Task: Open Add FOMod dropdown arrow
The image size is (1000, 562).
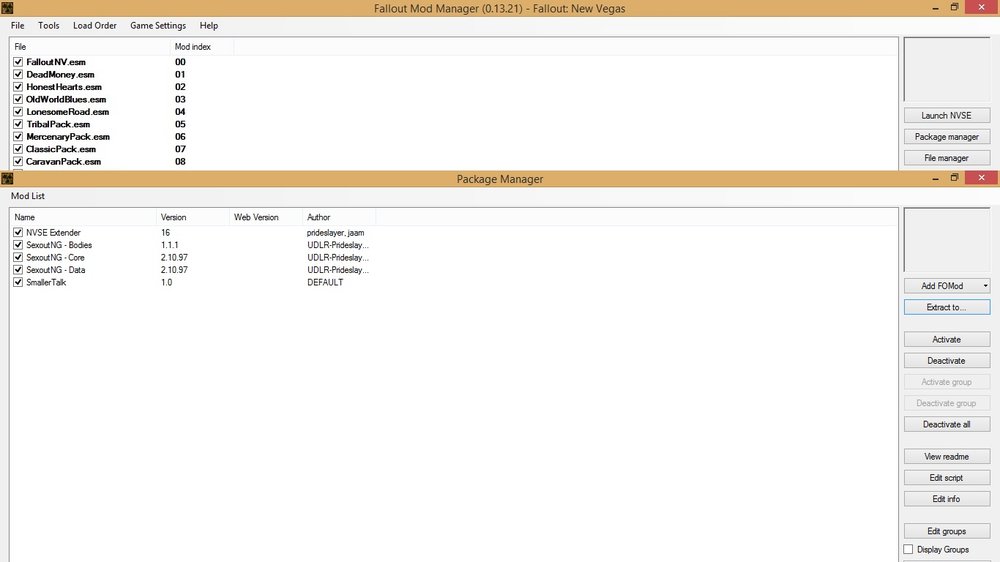Action: (985, 286)
